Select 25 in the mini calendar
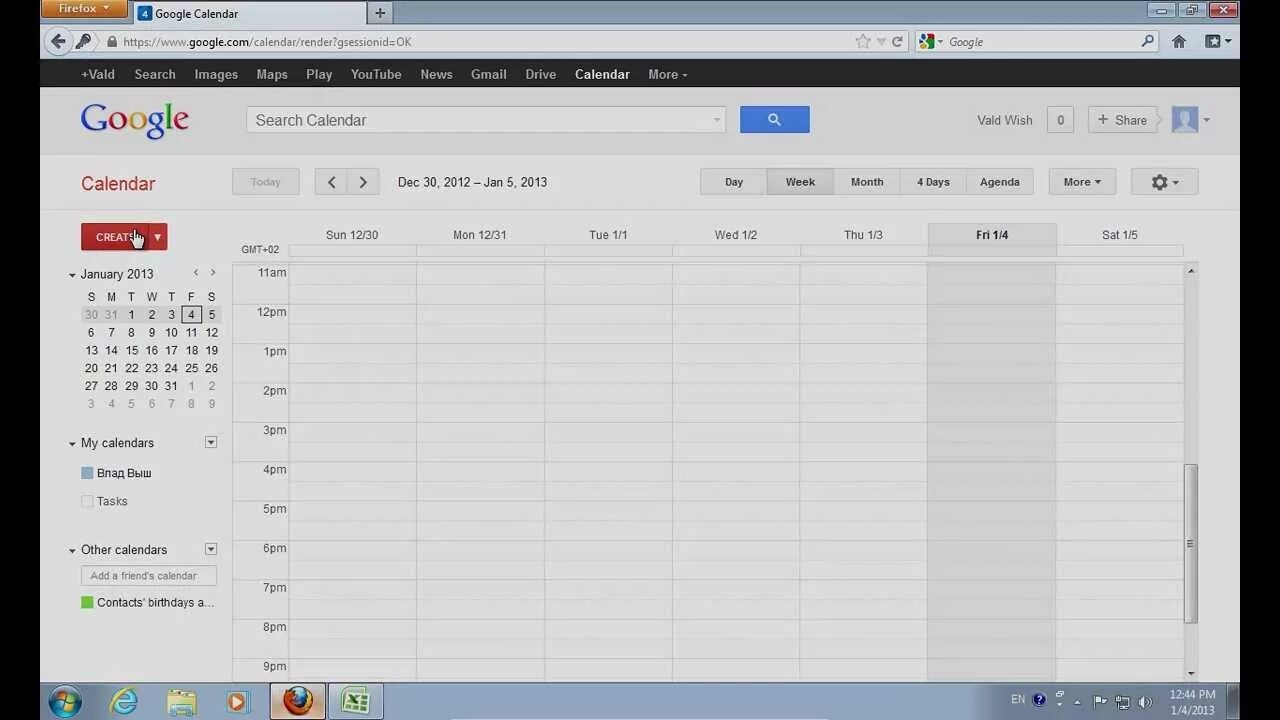Screen dimensions: 1280x720 tap(191, 368)
